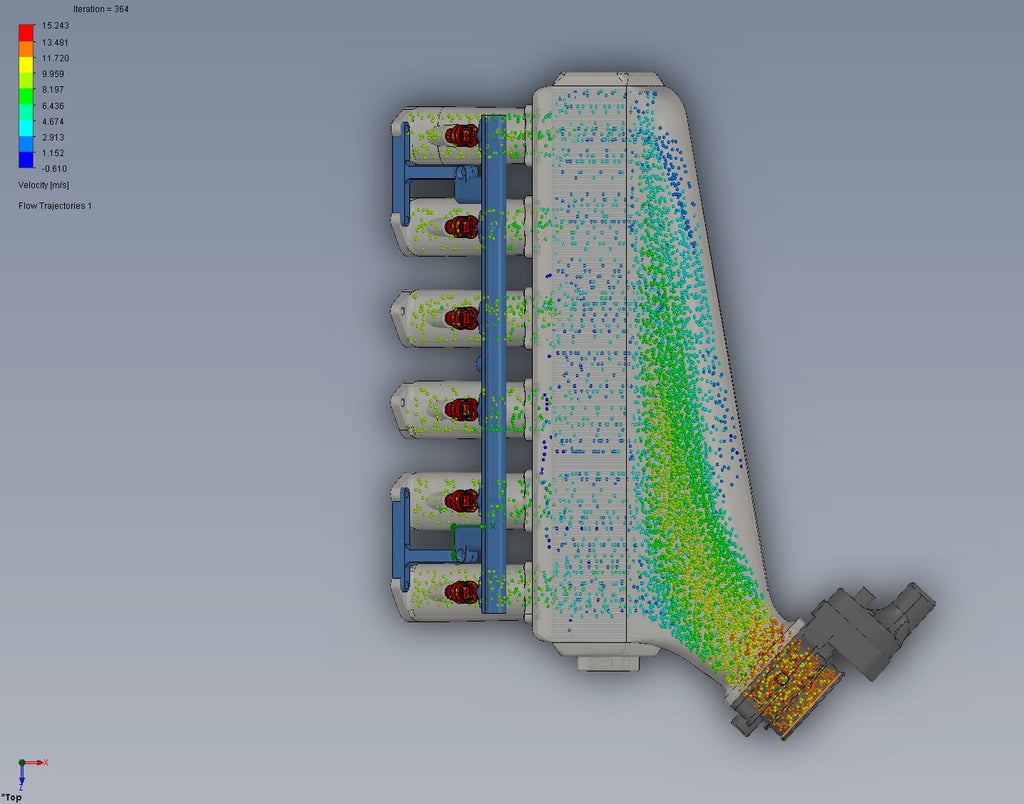This screenshot has width=1024, height=804.
Task: Click the legend minimum value -0.610
Action: pyautogui.click(x=54, y=168)
